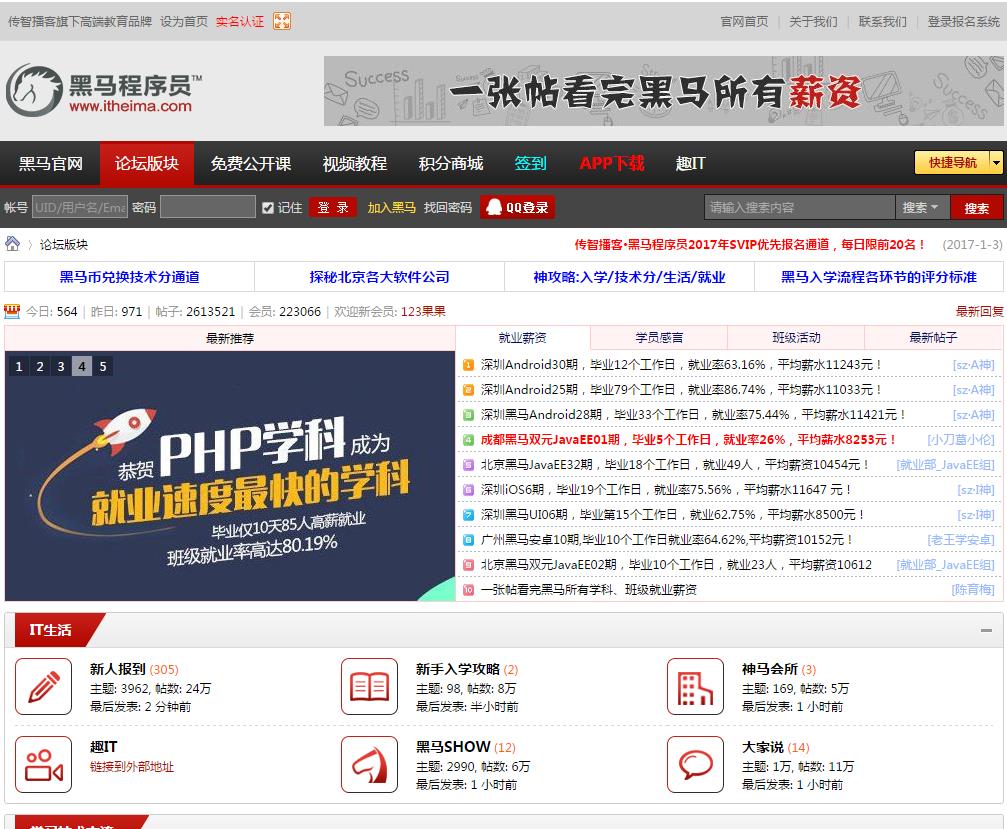1007x829 pixels.
Task: Open 新手入学攻略 book icon
Action: tap(369, 686)
